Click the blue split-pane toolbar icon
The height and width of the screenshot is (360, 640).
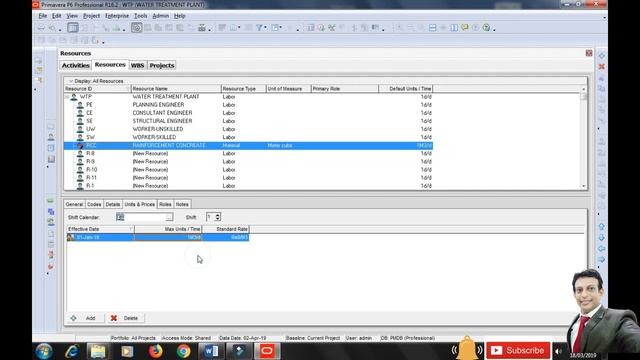pyautogui.click(x=433, y=28)
